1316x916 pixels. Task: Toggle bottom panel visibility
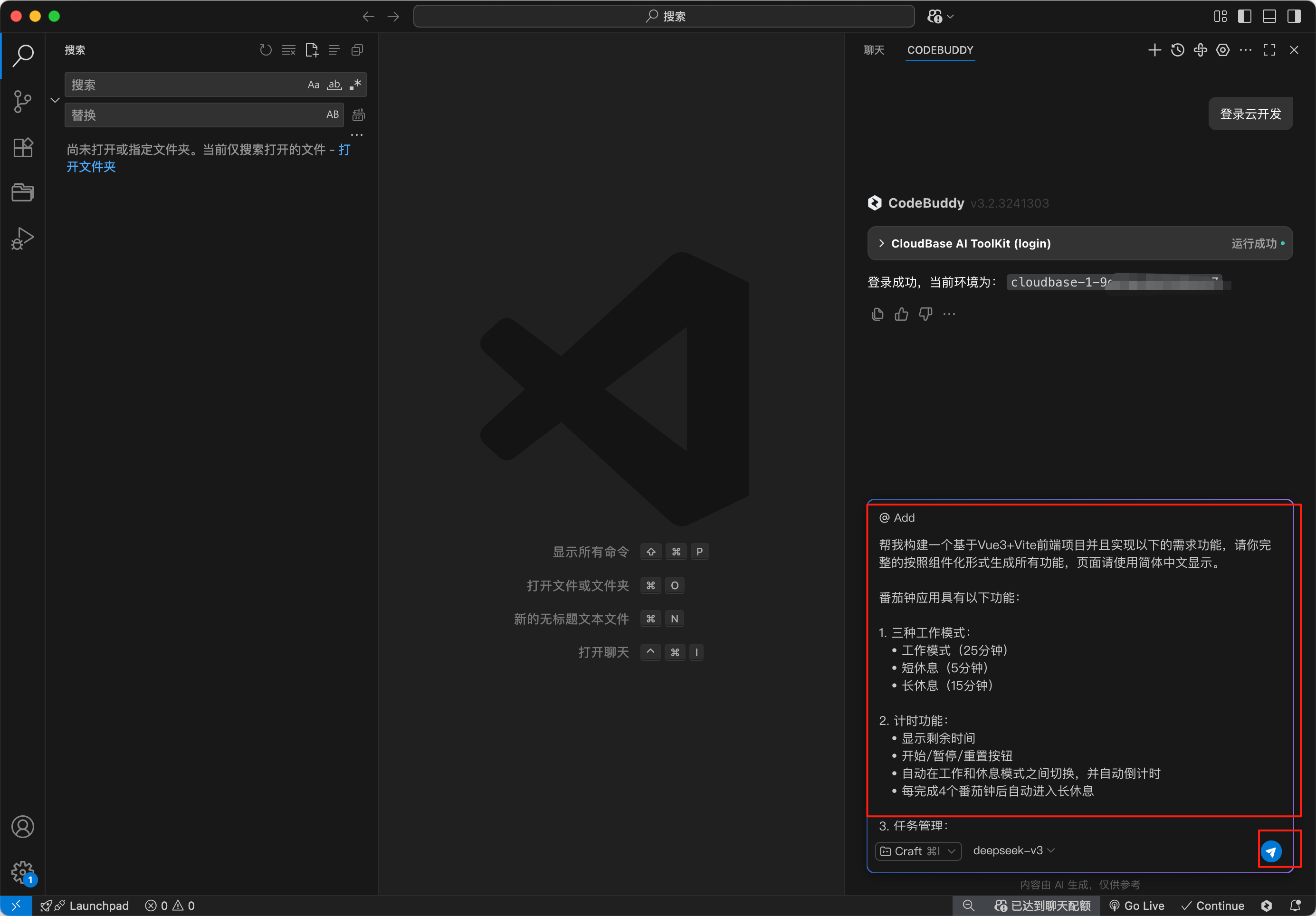[1269, 17]
